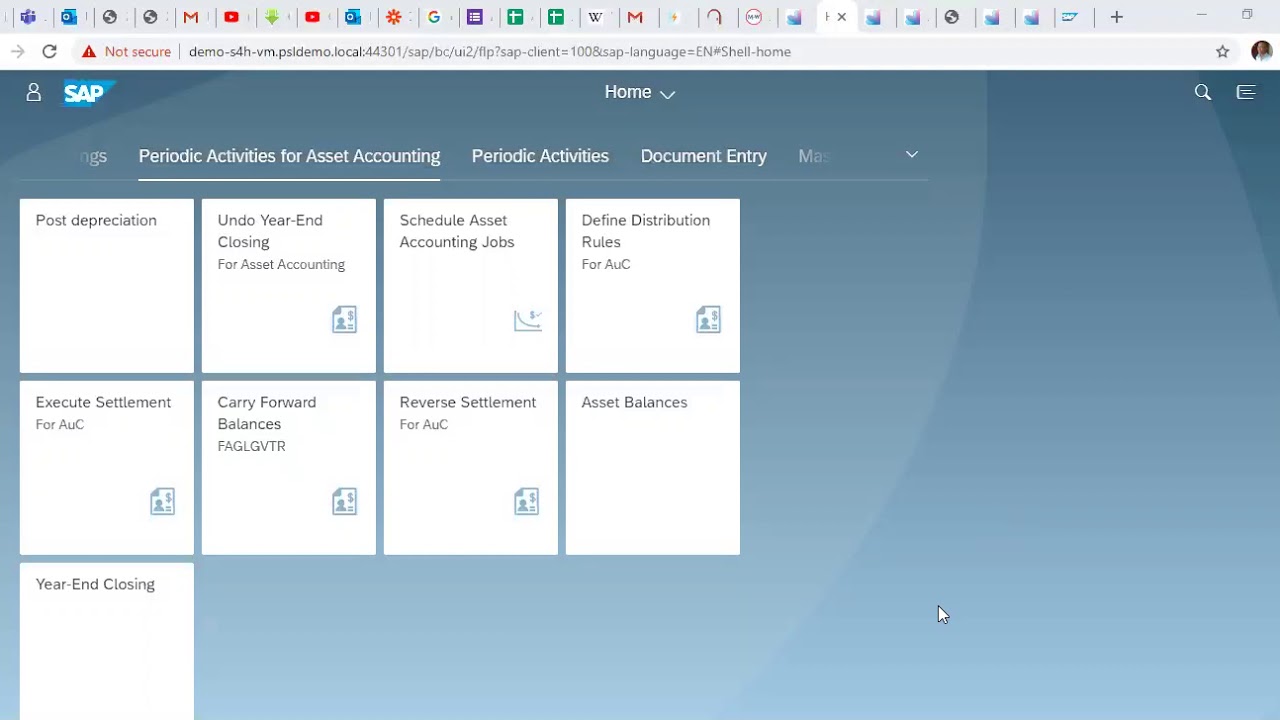The height and width of the screenshot is (720, 1280).
Task: Click the Execute Settlement tile icon
Action: (162, 501)
